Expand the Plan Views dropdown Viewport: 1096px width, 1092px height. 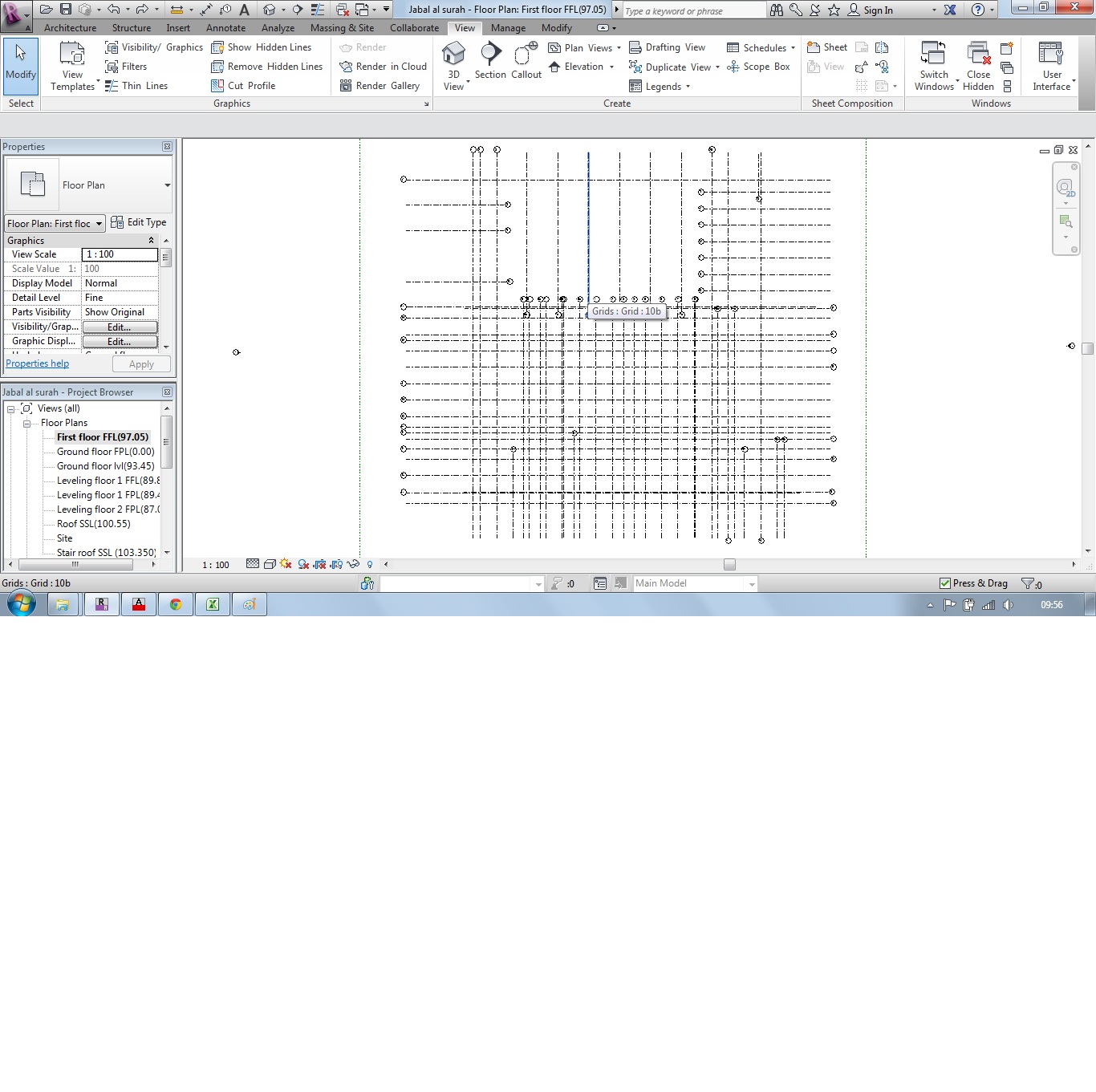pyautogui.click(x=619, y=48)
